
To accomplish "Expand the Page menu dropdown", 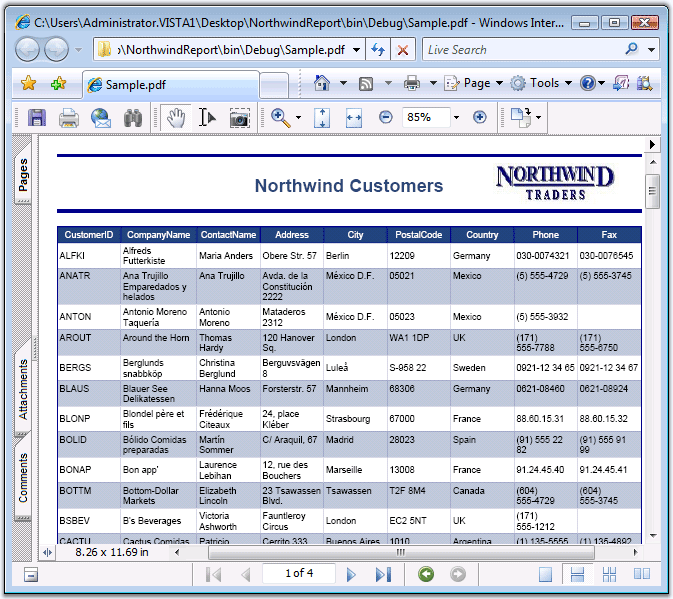I will click(x=476, y=83).
